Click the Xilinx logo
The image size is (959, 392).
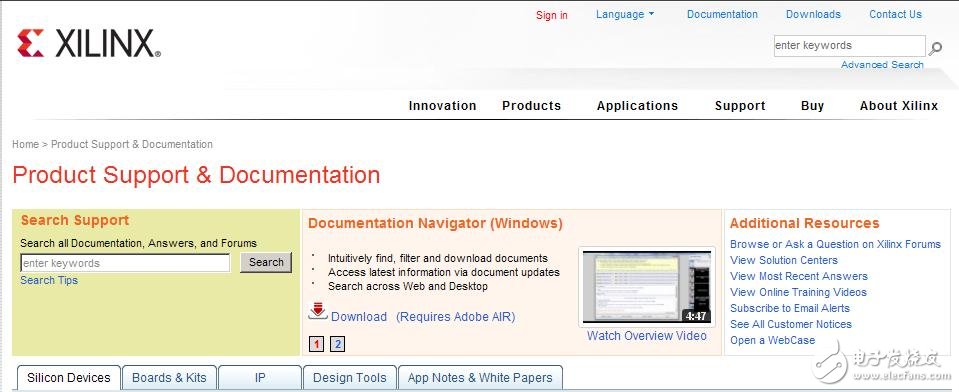(x=89, y=43)
